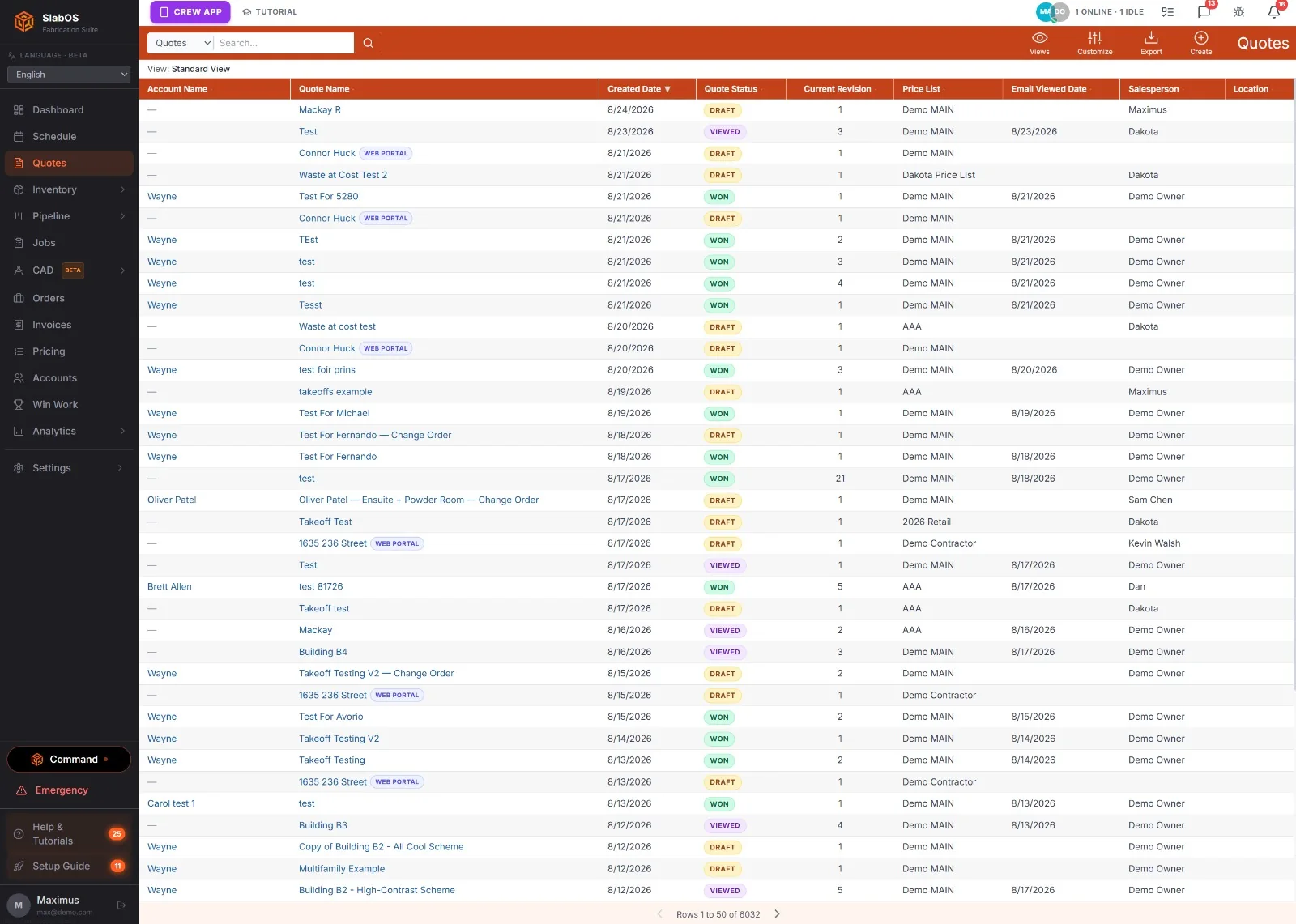Open the takeoffs example quote
This screenshot has height=924, width=1296.
pyautogui.click(x=335, y=392)
